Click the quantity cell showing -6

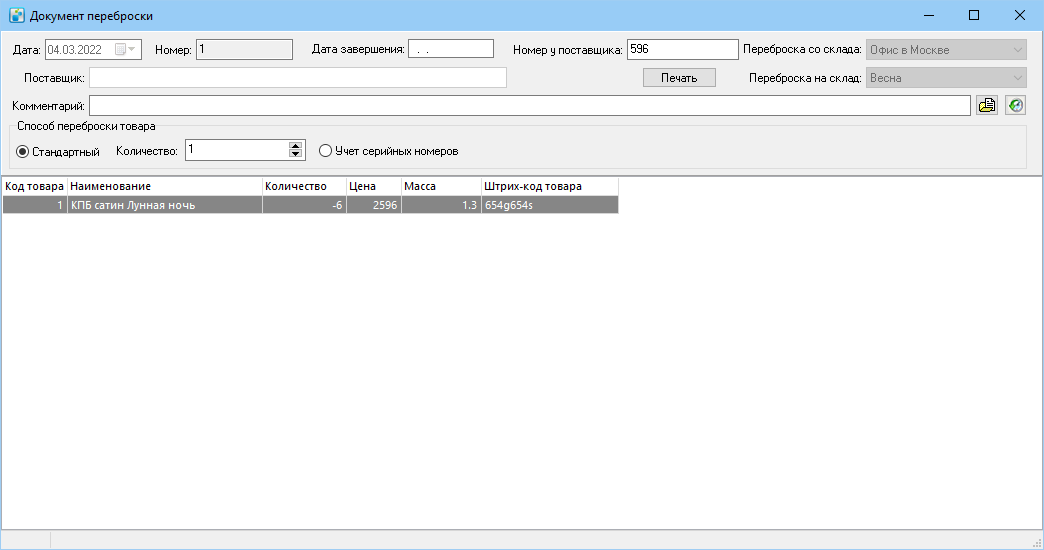tap(304, 205)
